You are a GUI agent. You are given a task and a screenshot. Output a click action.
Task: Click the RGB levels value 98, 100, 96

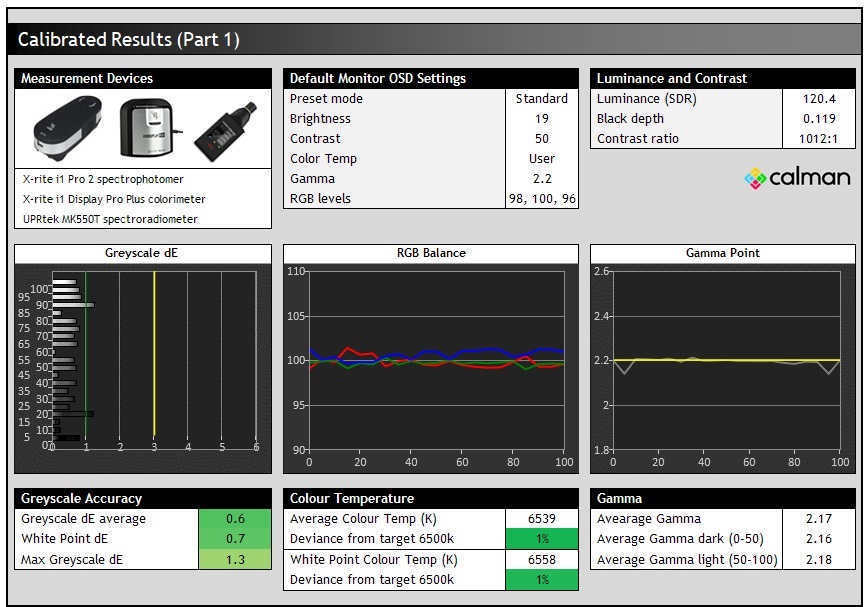[541, 199]
